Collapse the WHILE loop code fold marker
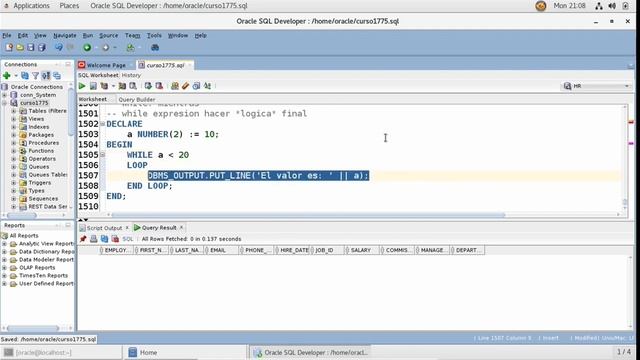 coord(102,155)
